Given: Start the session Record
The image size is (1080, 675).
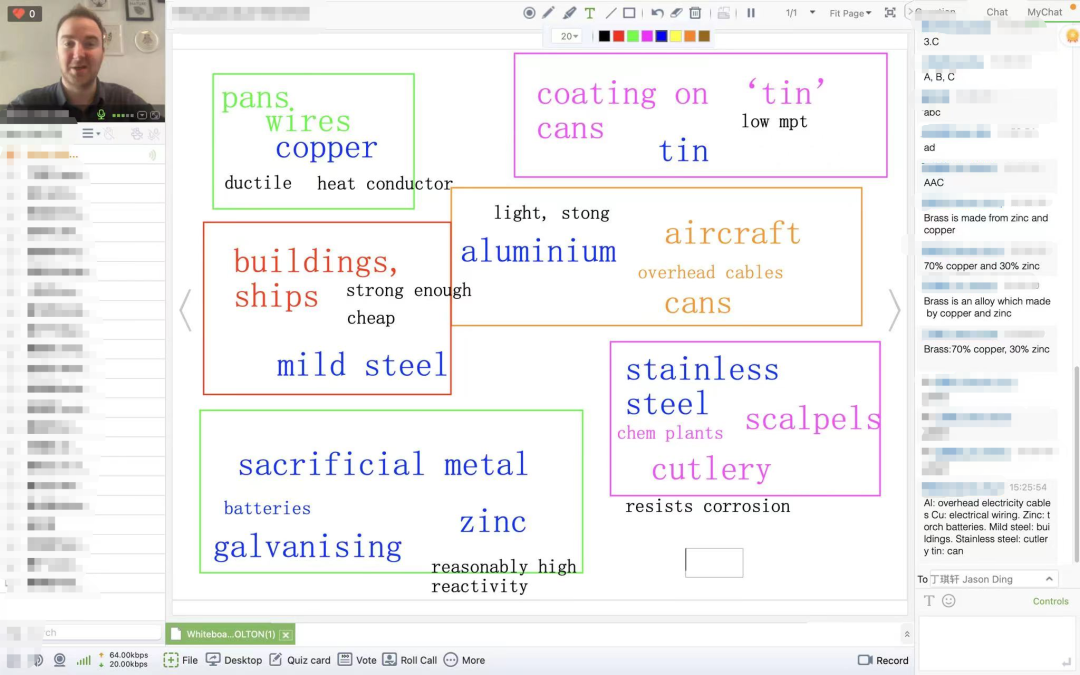Looking at the screenshot, I should [x=883, y=660].
